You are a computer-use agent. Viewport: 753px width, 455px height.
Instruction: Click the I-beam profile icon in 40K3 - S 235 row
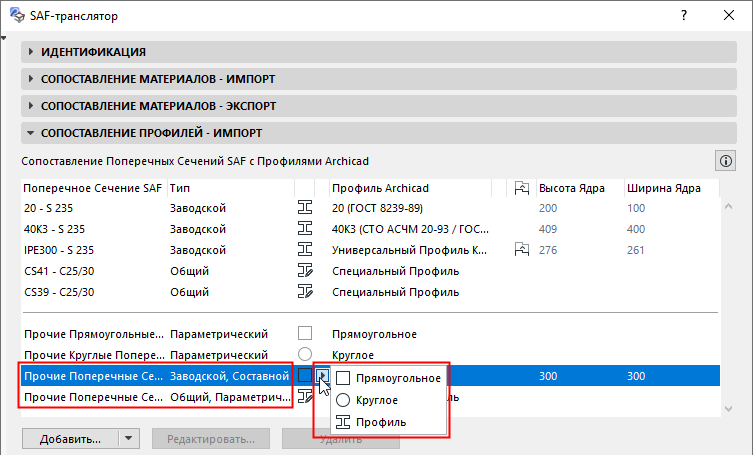point(305,229)
